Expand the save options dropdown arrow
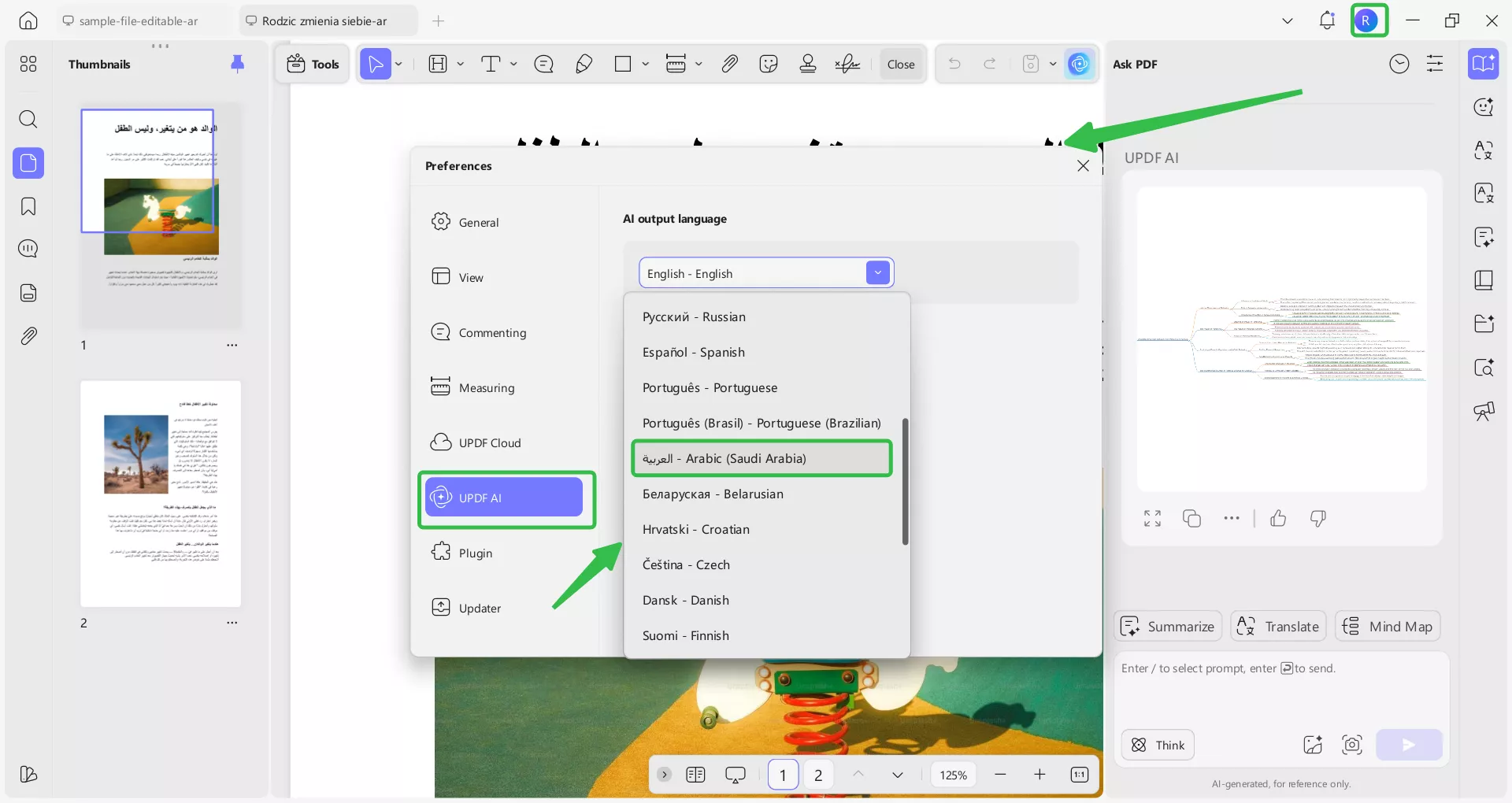The height and width of the screenshot is (803, 1512). (x=1053, y=64)
